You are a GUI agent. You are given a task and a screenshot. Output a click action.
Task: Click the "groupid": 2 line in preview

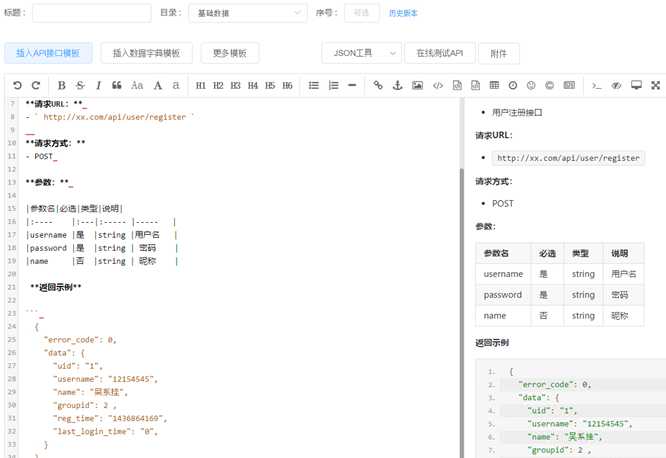(559, 450)
